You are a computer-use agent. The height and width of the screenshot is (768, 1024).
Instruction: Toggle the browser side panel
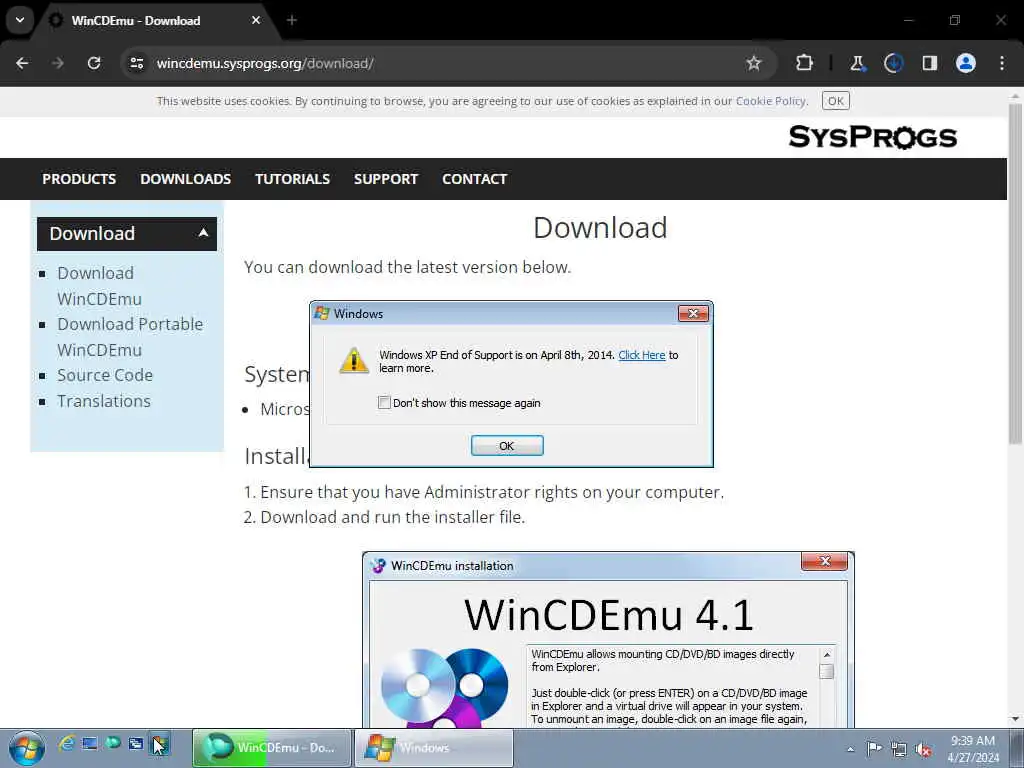tap(929, 63)
